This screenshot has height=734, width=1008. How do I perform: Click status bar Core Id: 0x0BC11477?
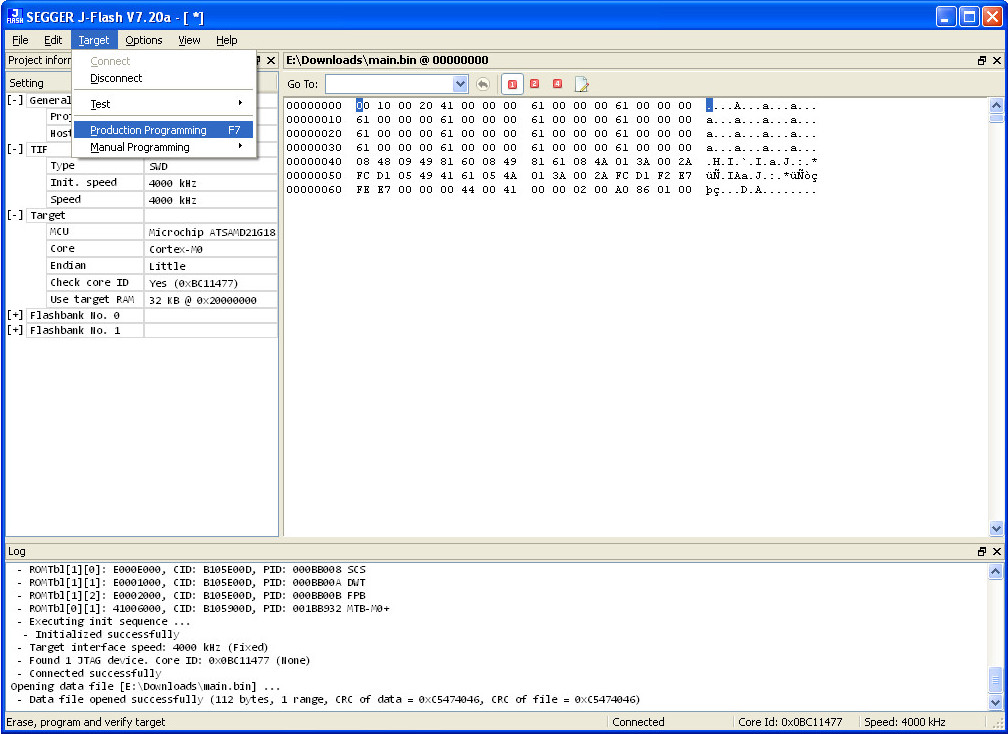(x=790, y=722)
